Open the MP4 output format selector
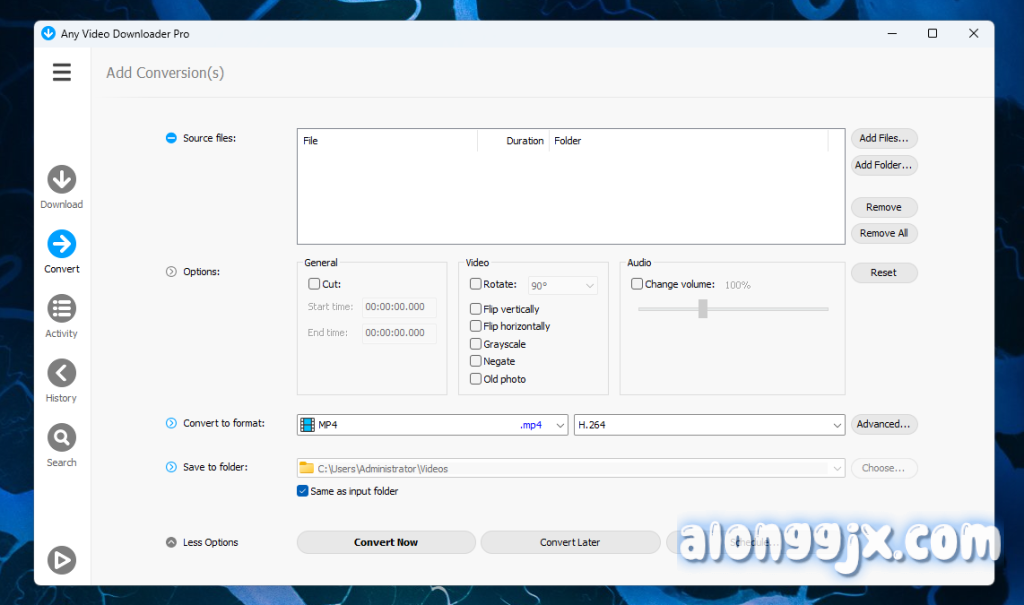The width and height of the screenshot is (1024, 605). pos(432,424)
